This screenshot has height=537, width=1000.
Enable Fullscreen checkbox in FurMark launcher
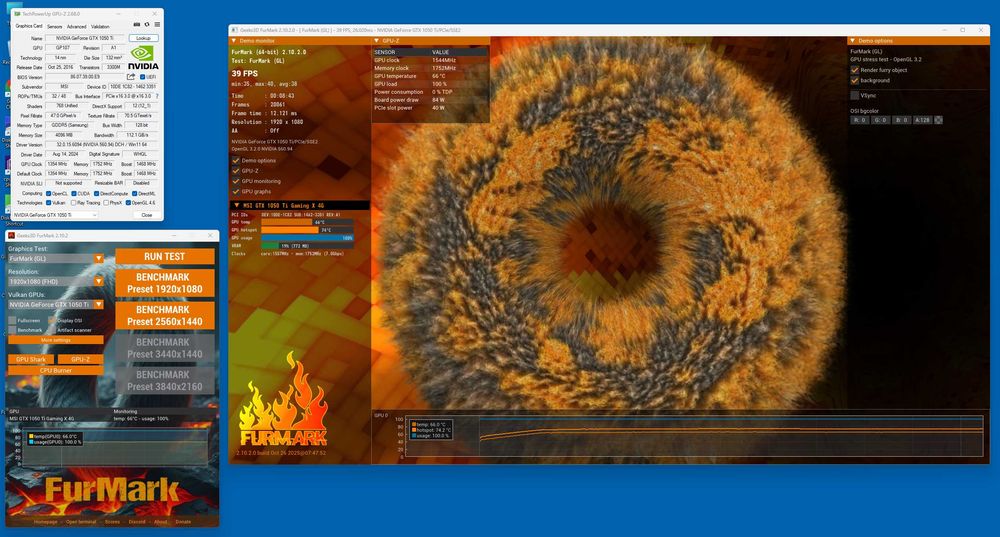pyautogui.click(x=12, y=320)
